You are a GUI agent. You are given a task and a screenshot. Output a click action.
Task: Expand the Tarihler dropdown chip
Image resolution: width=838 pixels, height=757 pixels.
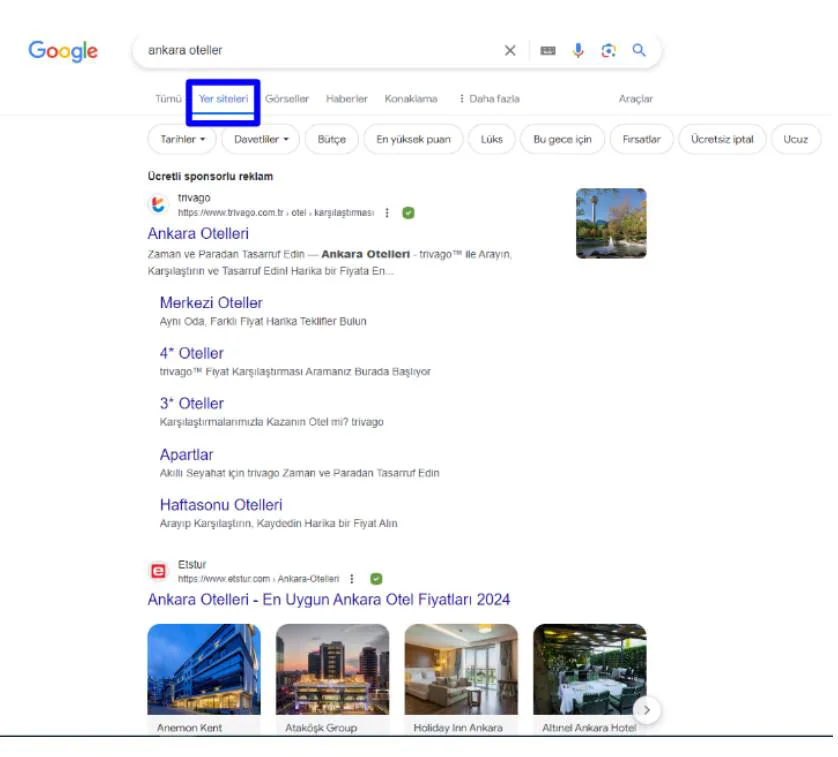pos(182,139)
